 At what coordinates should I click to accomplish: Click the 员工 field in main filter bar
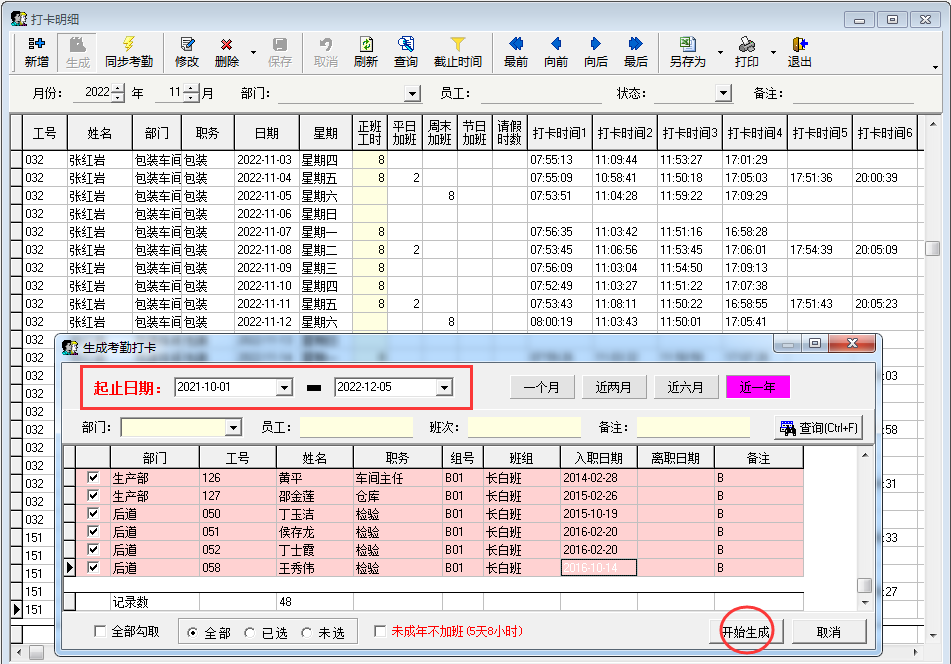(541, 93)
